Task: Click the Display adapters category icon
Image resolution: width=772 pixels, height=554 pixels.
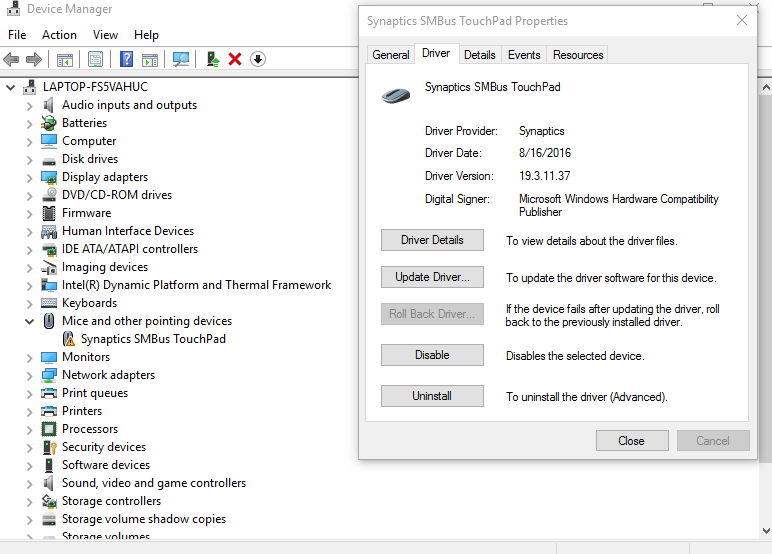Action: point(49,177)
